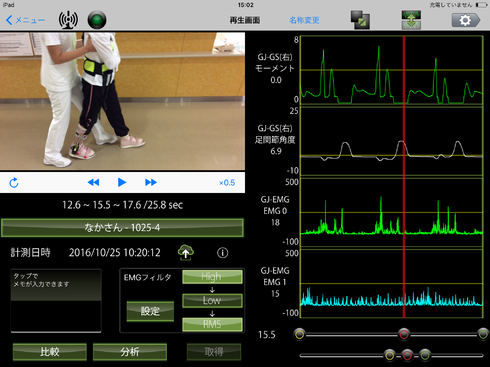Toggle the RMS EMG filter
This screenshot has width=490, height=367.
point(212,324)
